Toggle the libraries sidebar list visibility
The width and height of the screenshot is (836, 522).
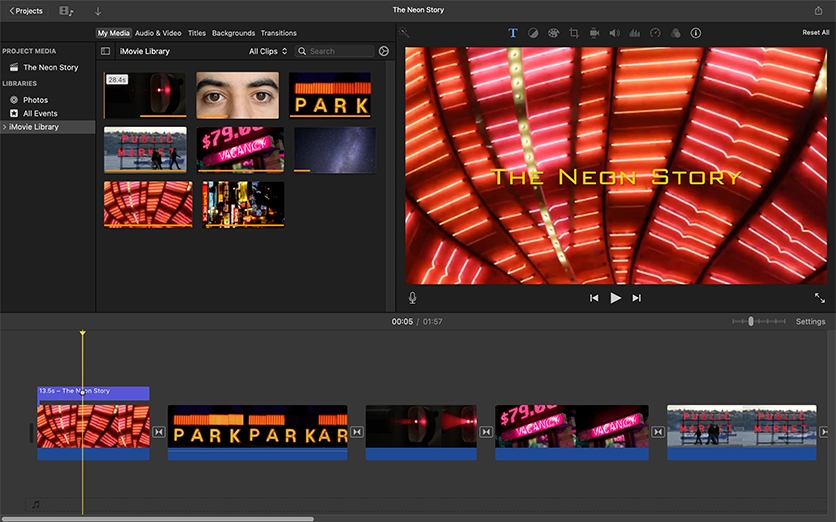click(106, 51)
